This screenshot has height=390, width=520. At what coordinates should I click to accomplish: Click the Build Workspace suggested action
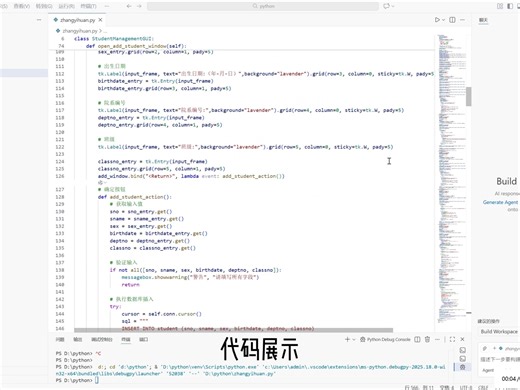(499, 332)
